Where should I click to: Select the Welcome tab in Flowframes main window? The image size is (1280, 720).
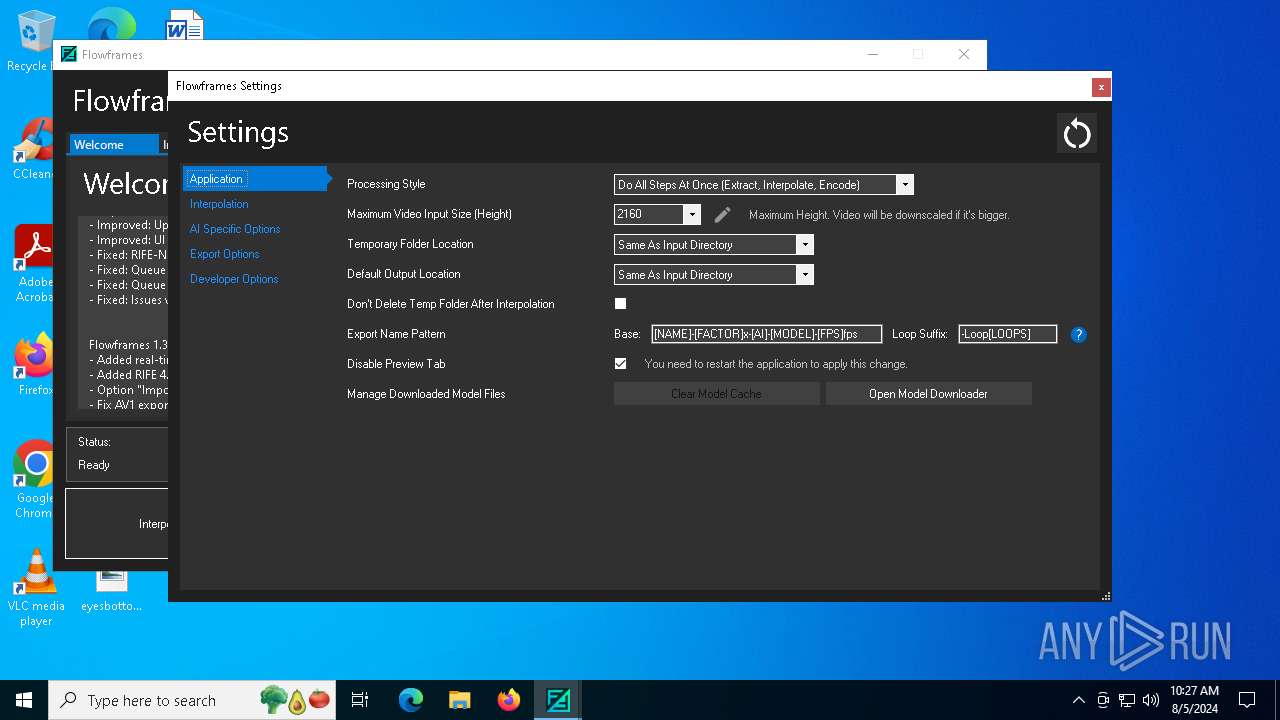click(x=113, y=145)
